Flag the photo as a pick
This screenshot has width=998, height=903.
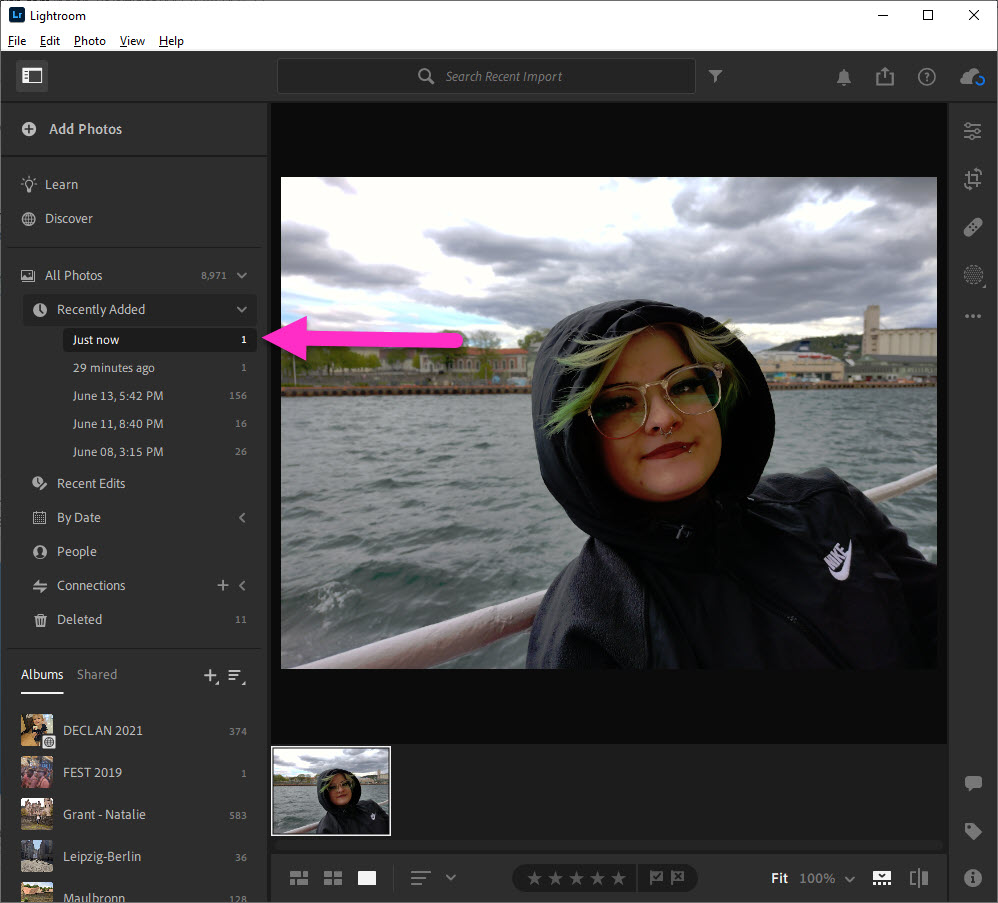(656, 878)
